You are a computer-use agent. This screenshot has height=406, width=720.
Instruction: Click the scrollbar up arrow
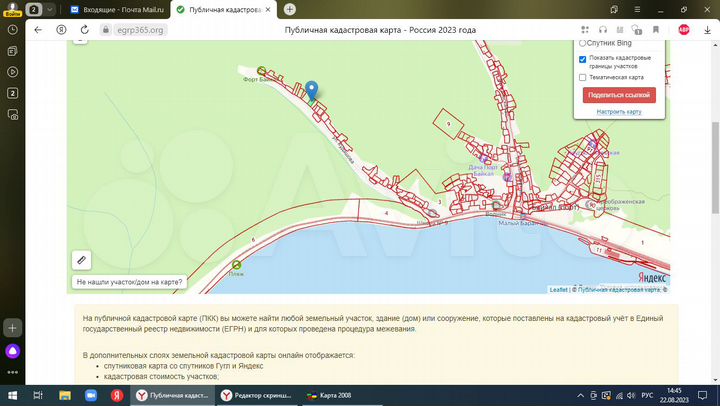715,45
